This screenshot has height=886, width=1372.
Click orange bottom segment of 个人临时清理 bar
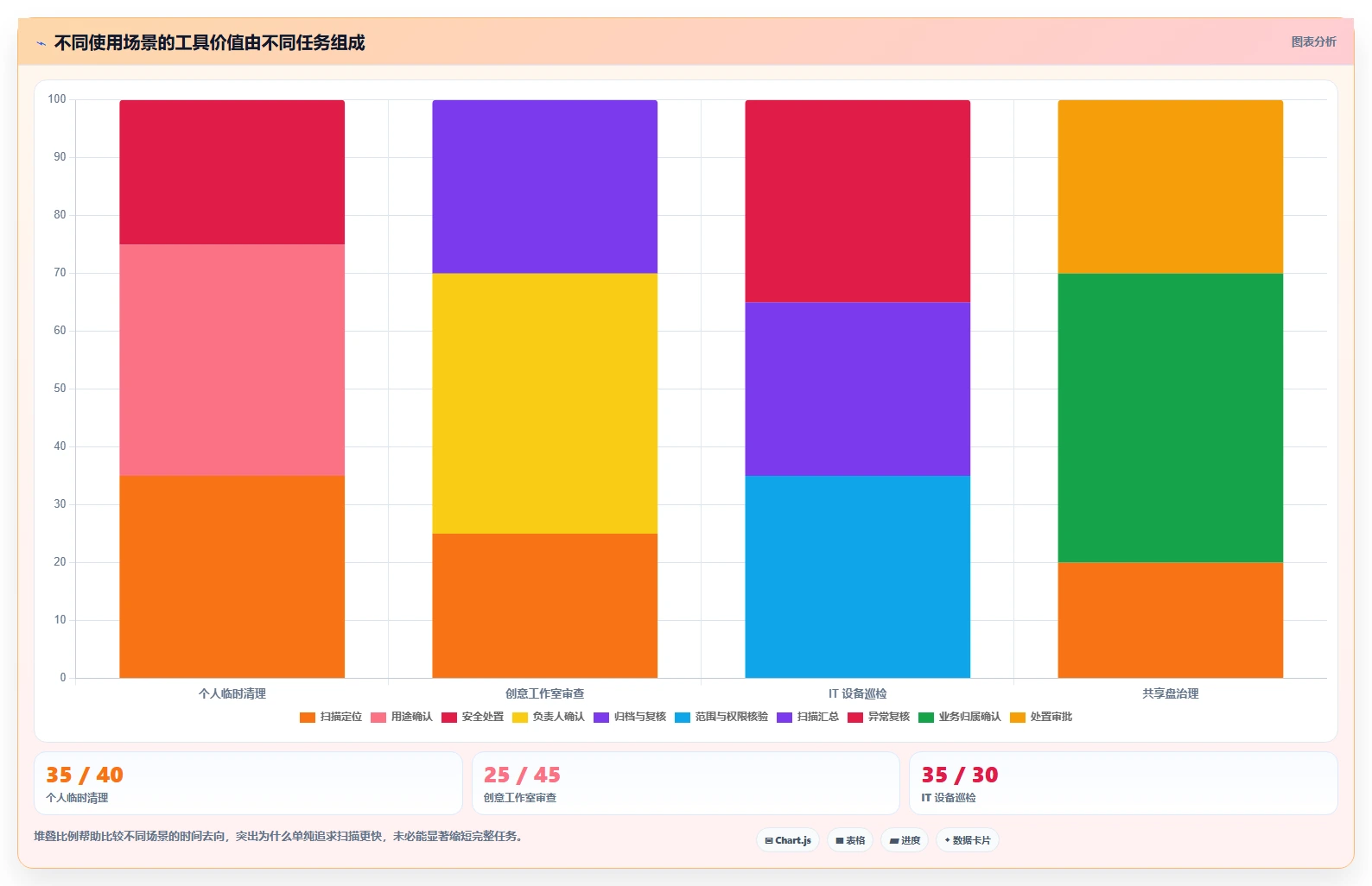coord(232,577)
